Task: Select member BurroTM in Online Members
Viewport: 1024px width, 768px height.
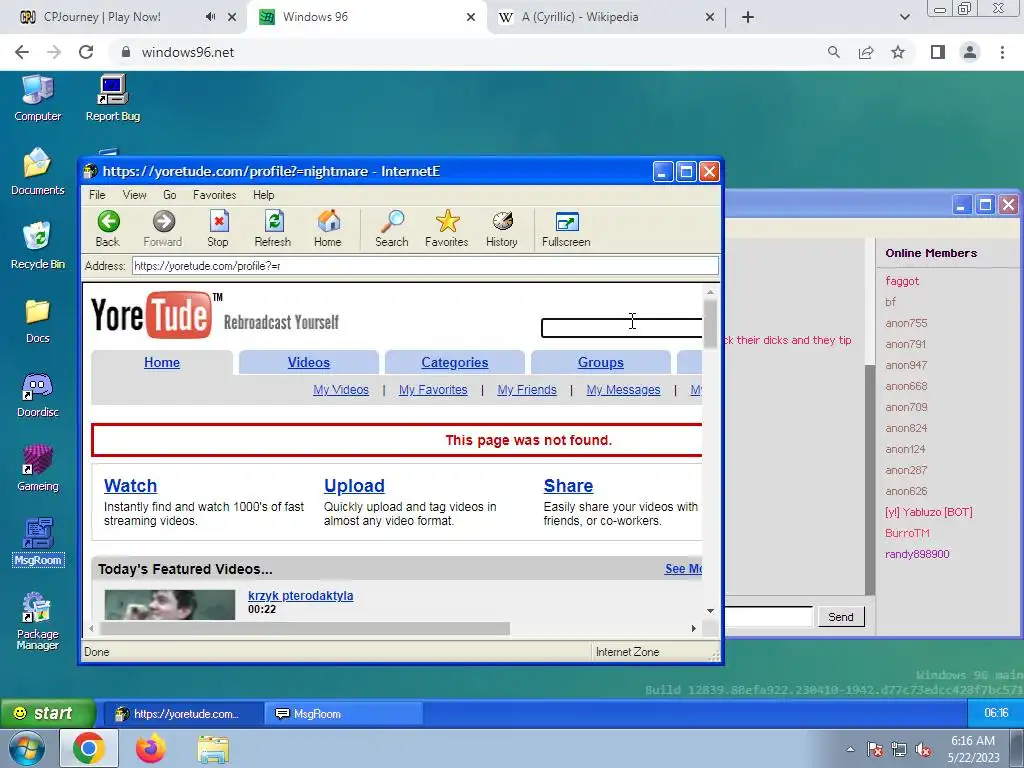Action: (x=907, y=533)
